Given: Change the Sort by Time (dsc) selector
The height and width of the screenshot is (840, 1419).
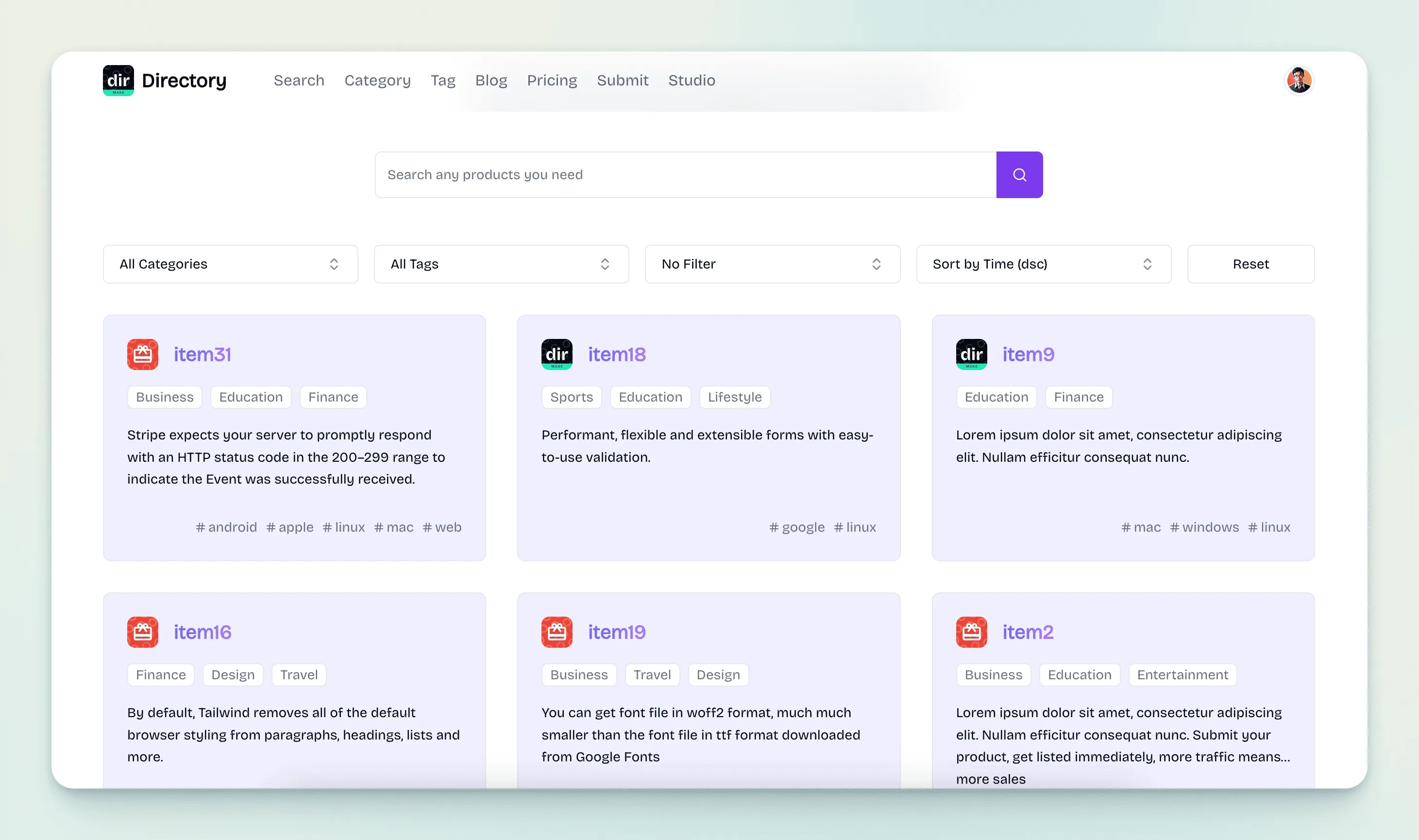Looking at the screenshot, I should coord(1043,264).
